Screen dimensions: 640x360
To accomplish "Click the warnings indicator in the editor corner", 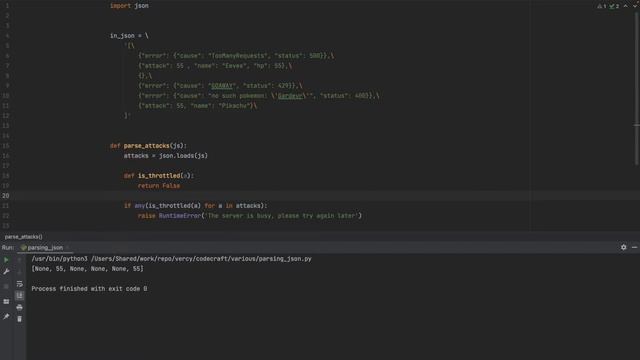I will click(602, 6).
